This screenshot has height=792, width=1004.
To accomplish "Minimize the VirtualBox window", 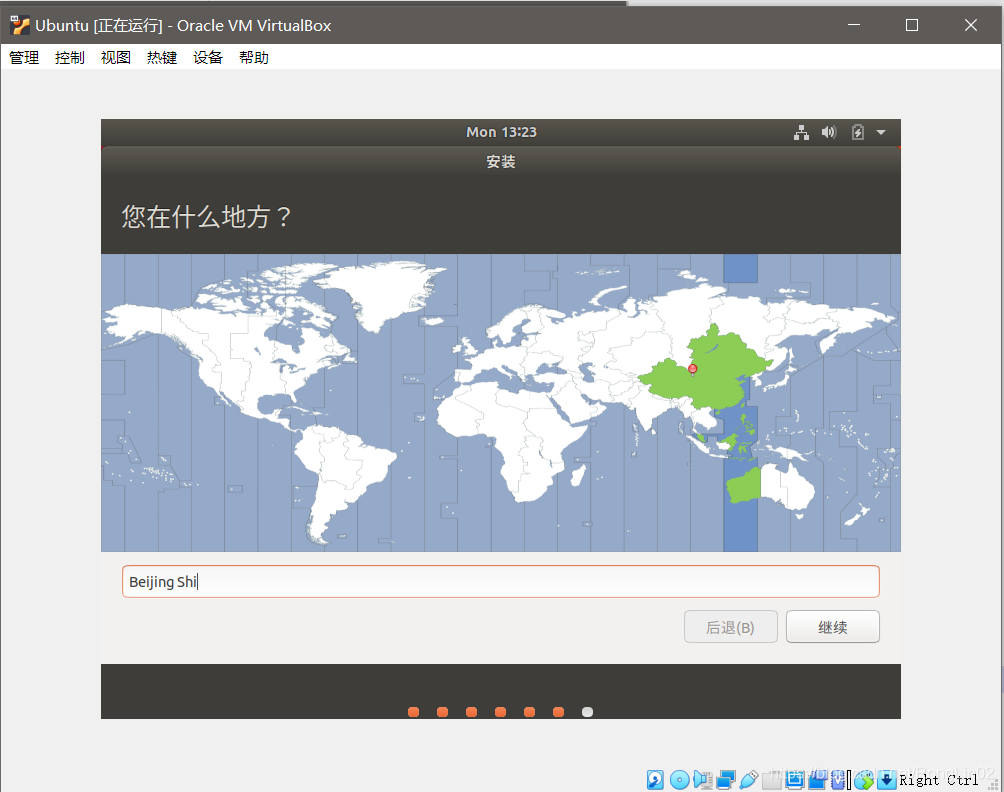I will (x=854, y=25).
